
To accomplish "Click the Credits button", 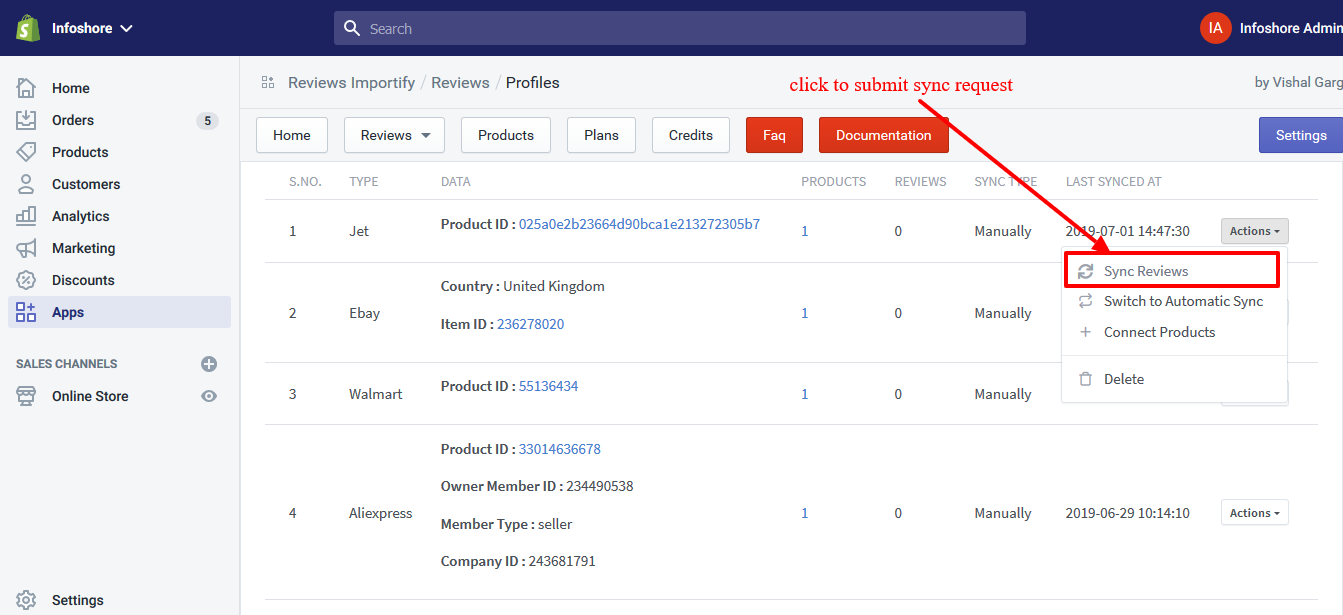I will 691,135.
